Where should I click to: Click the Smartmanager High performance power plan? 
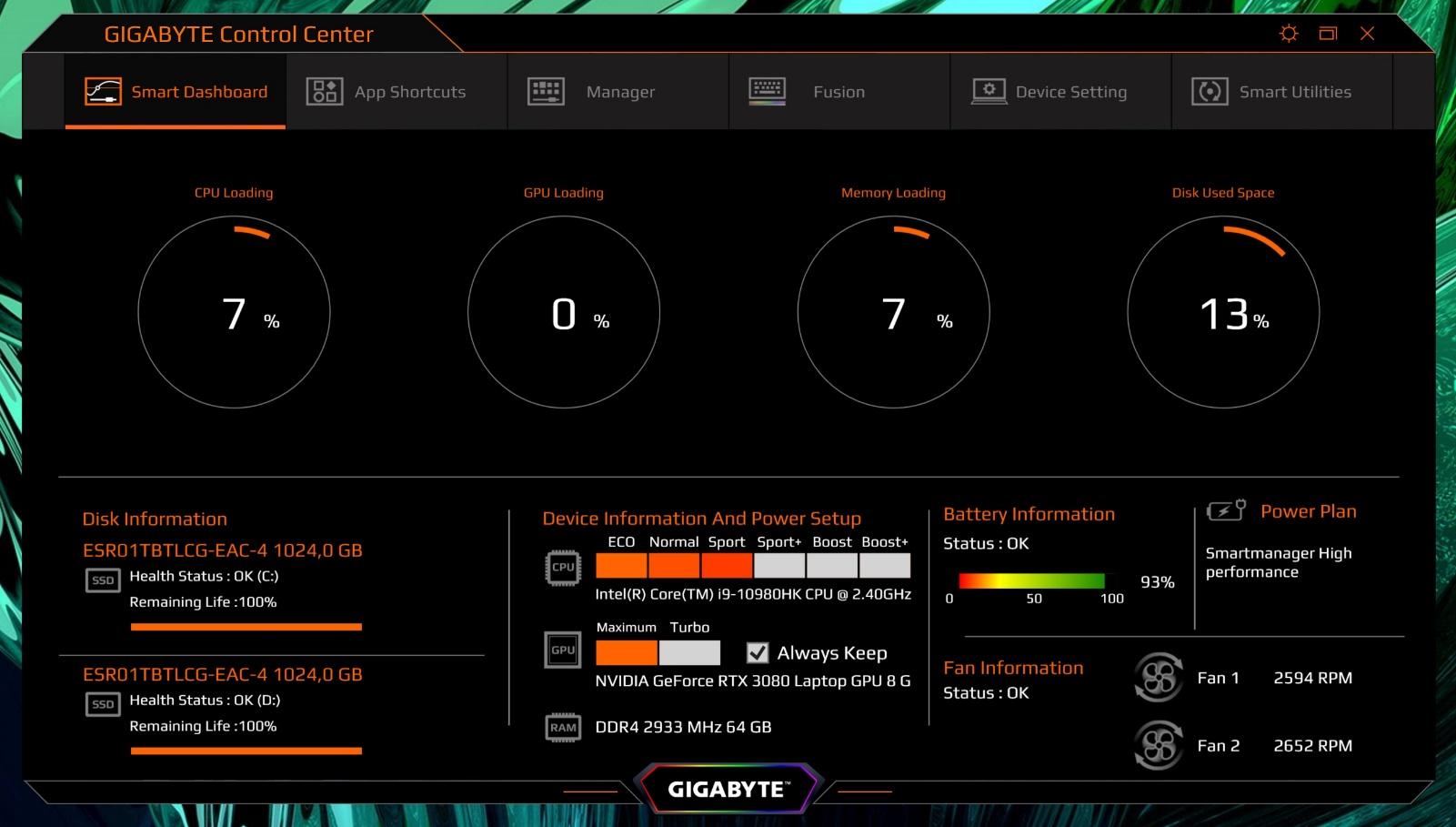pos(1279,562)
